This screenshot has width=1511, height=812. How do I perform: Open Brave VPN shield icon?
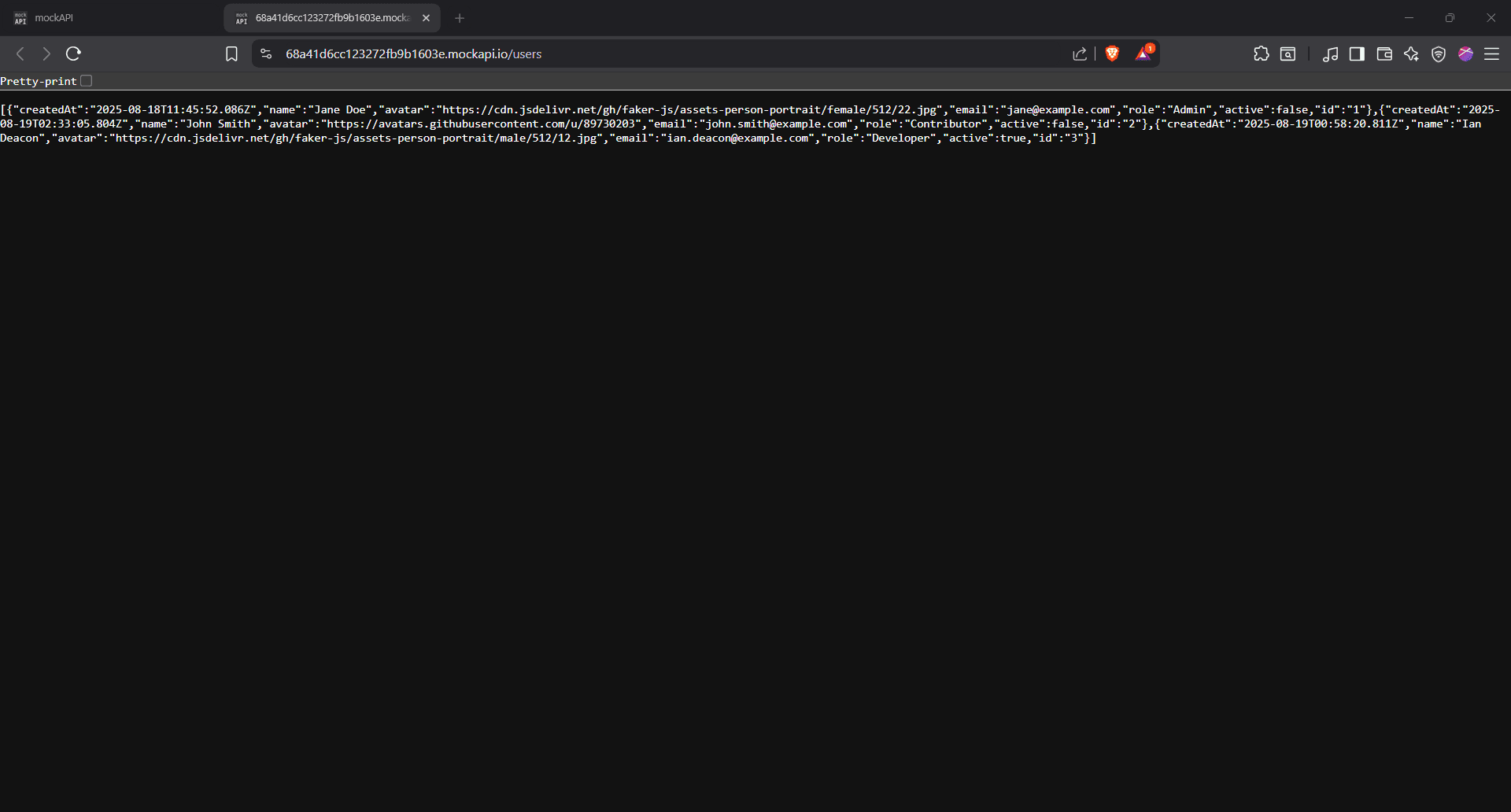coord(1439,54)
